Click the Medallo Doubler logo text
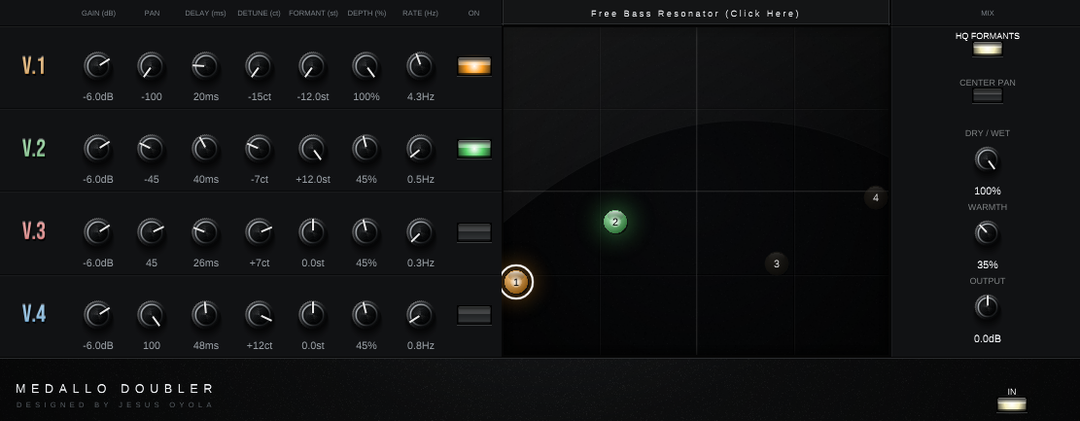The image size is (1080, 421). (x=115, y=389)
